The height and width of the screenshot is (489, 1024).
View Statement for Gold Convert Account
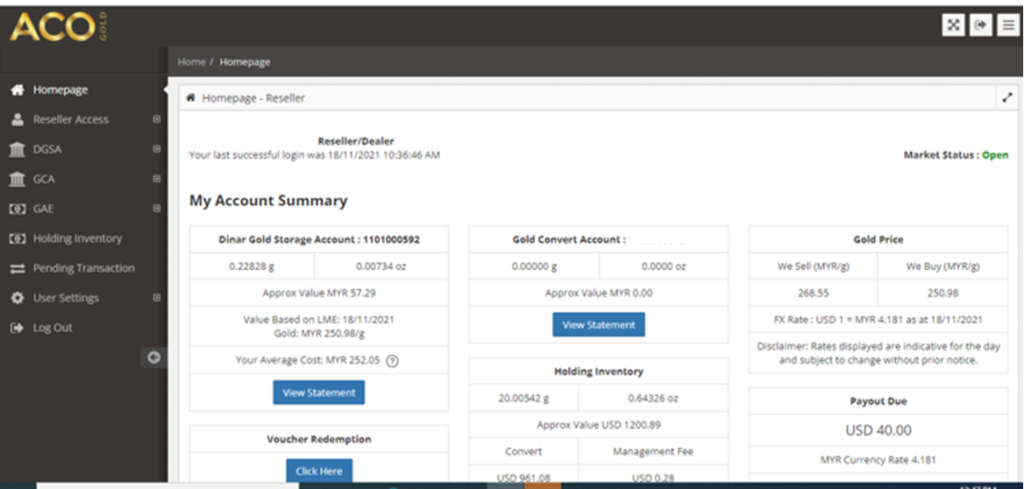click(x=599, y=325)
